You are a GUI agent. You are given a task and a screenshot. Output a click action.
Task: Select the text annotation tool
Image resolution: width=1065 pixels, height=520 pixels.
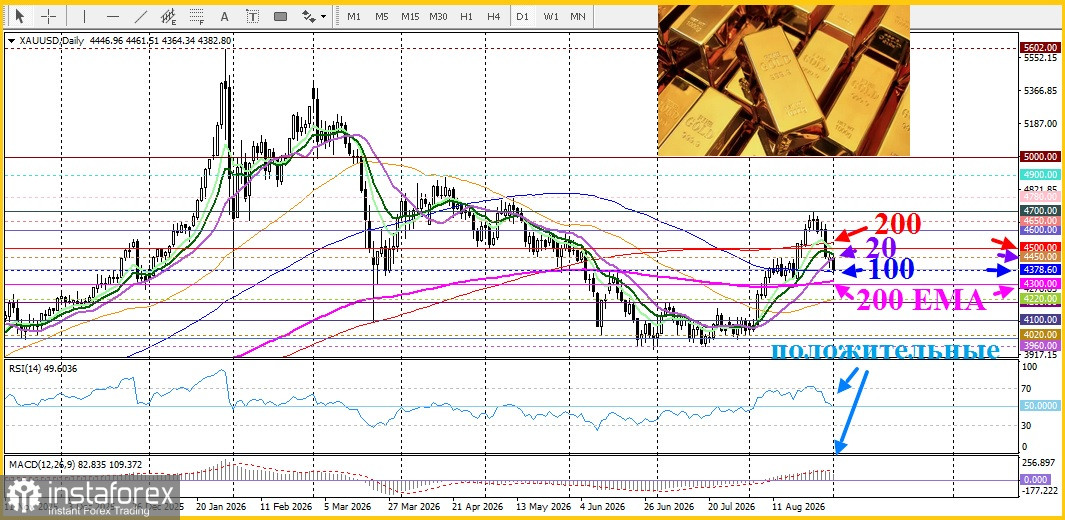[225, 16]
